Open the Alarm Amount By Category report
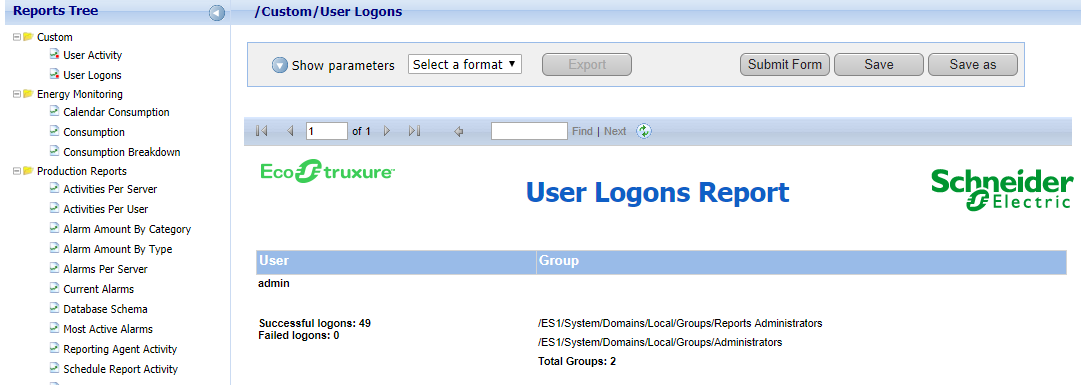 coord(127,229)
